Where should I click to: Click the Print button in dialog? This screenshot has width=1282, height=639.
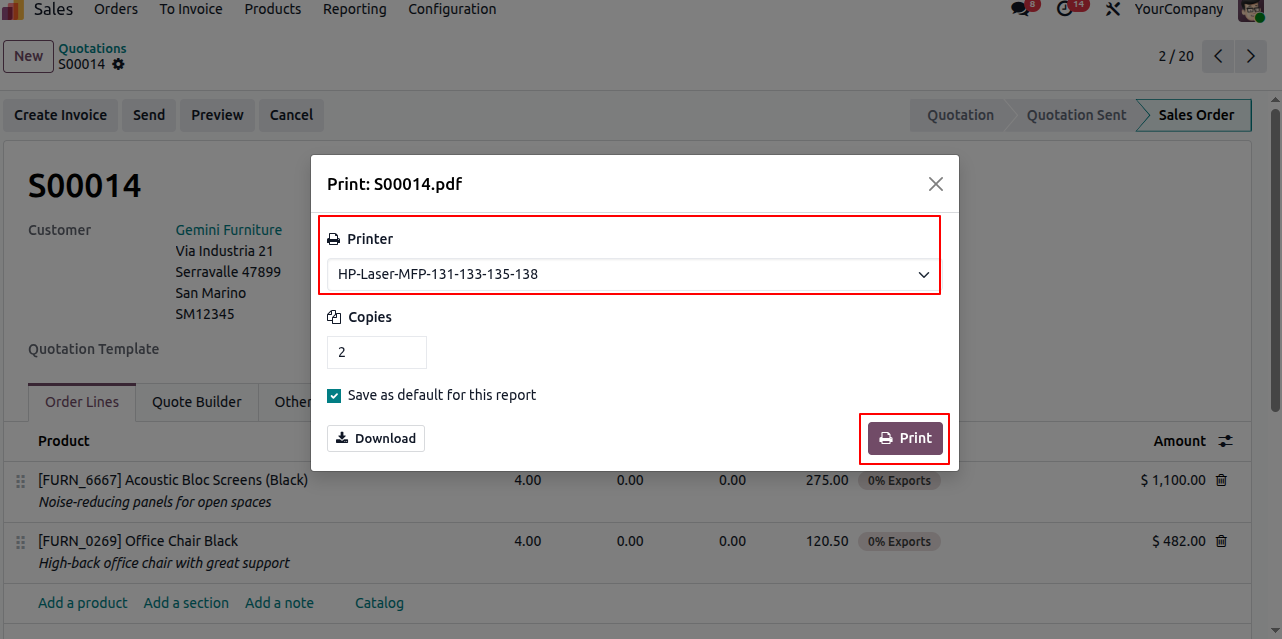[905, 438]
